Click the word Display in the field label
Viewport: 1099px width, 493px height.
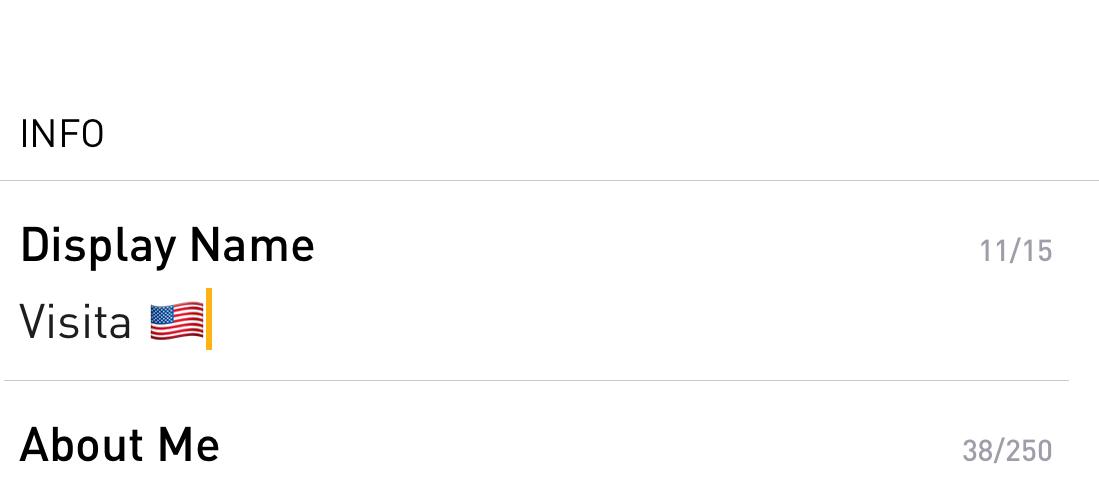pyautogui.click(x=98, y=247)
